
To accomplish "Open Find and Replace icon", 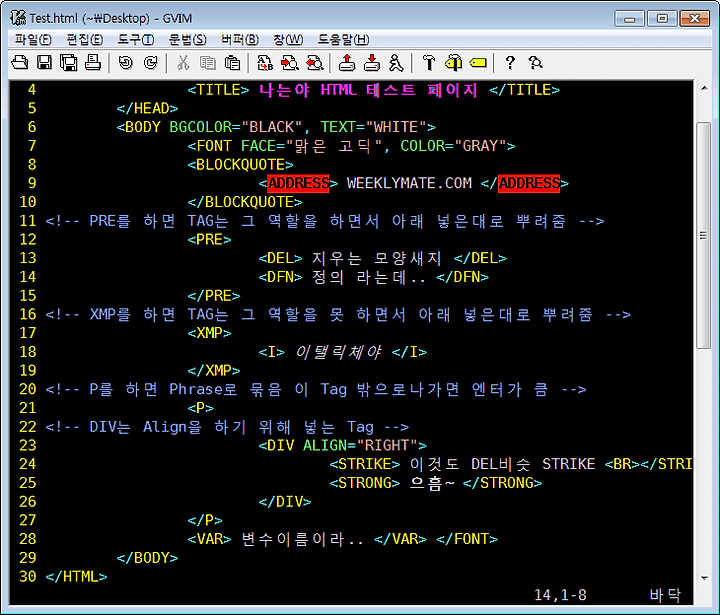I will click(265, 62).
